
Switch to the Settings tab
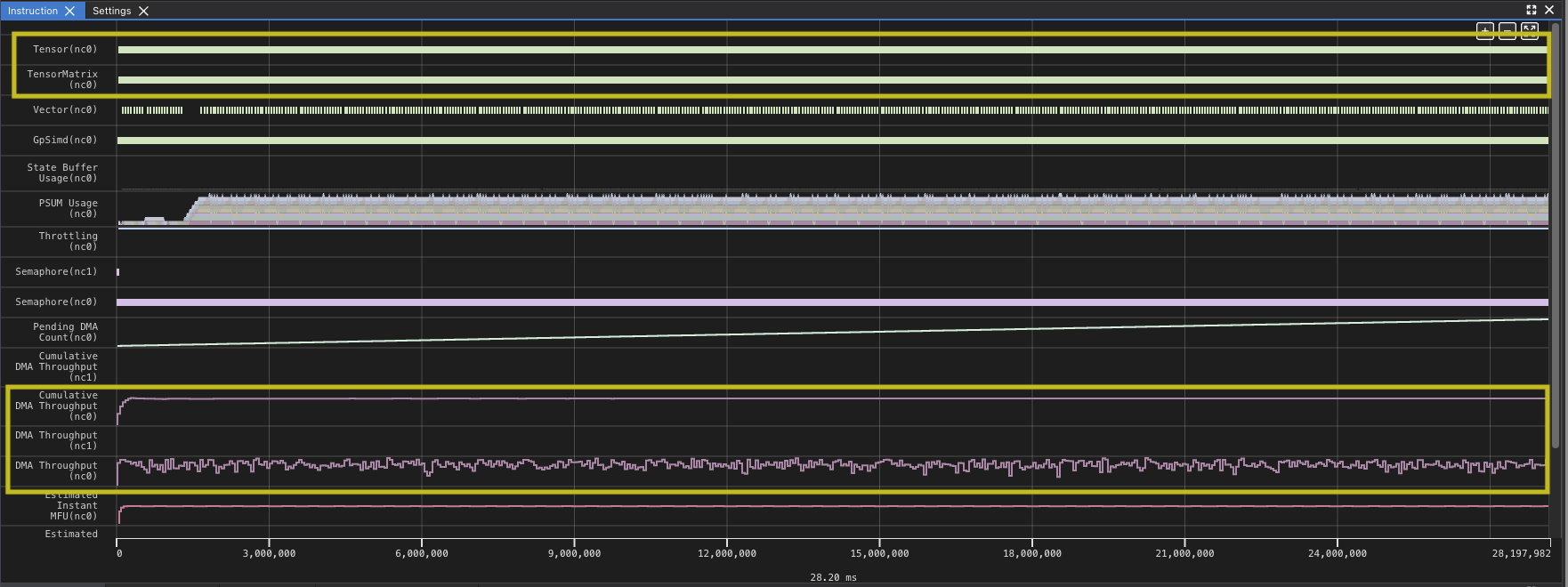111,11
